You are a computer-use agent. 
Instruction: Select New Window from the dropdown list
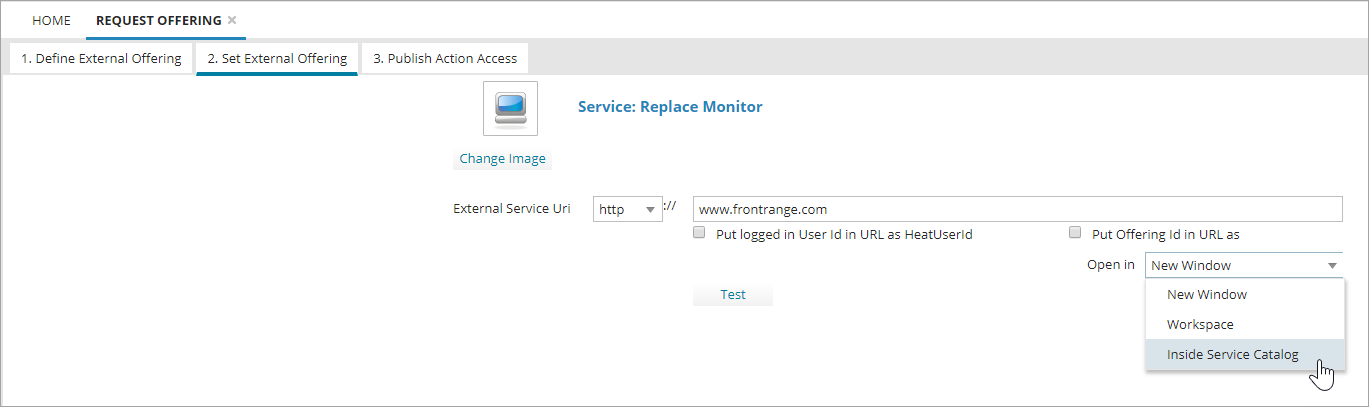click(1206, 295)
